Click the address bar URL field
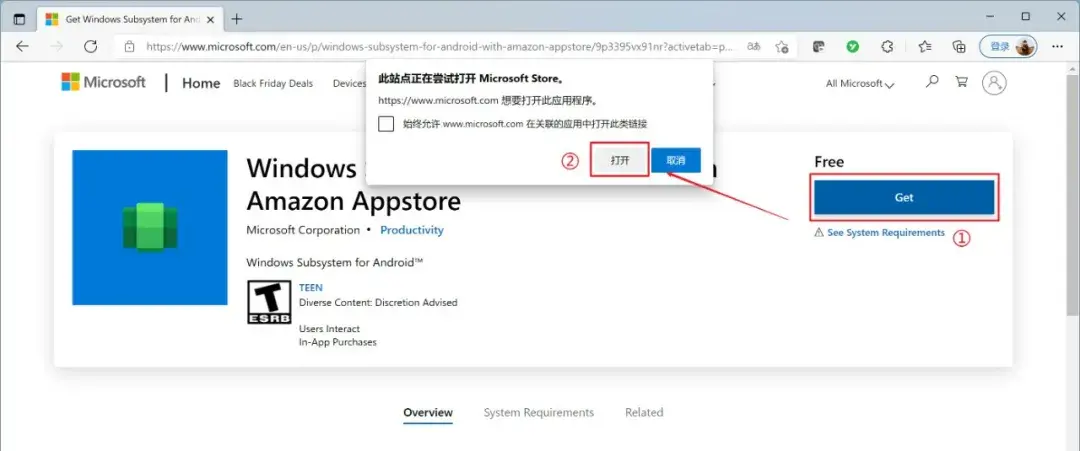Image resolution: width=1080 pixels, height=451 pixels. coord(441,47)
